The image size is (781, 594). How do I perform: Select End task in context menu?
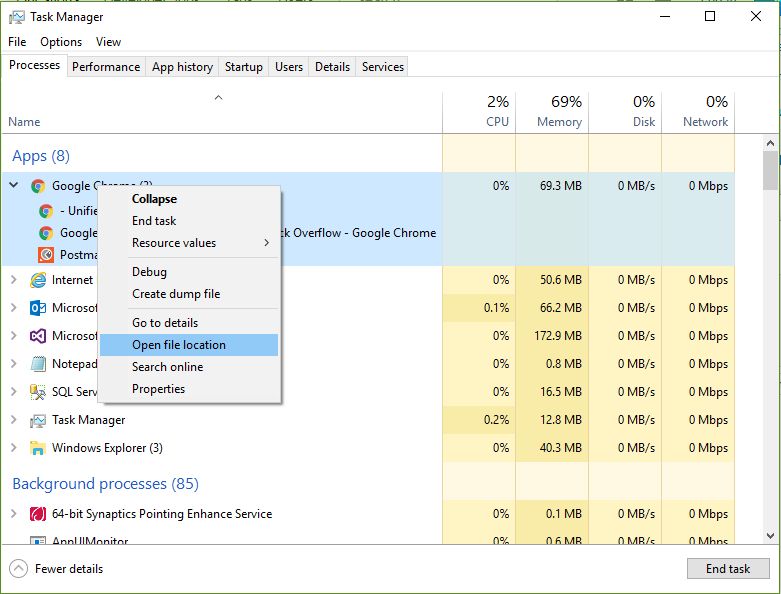coord(189,221)
